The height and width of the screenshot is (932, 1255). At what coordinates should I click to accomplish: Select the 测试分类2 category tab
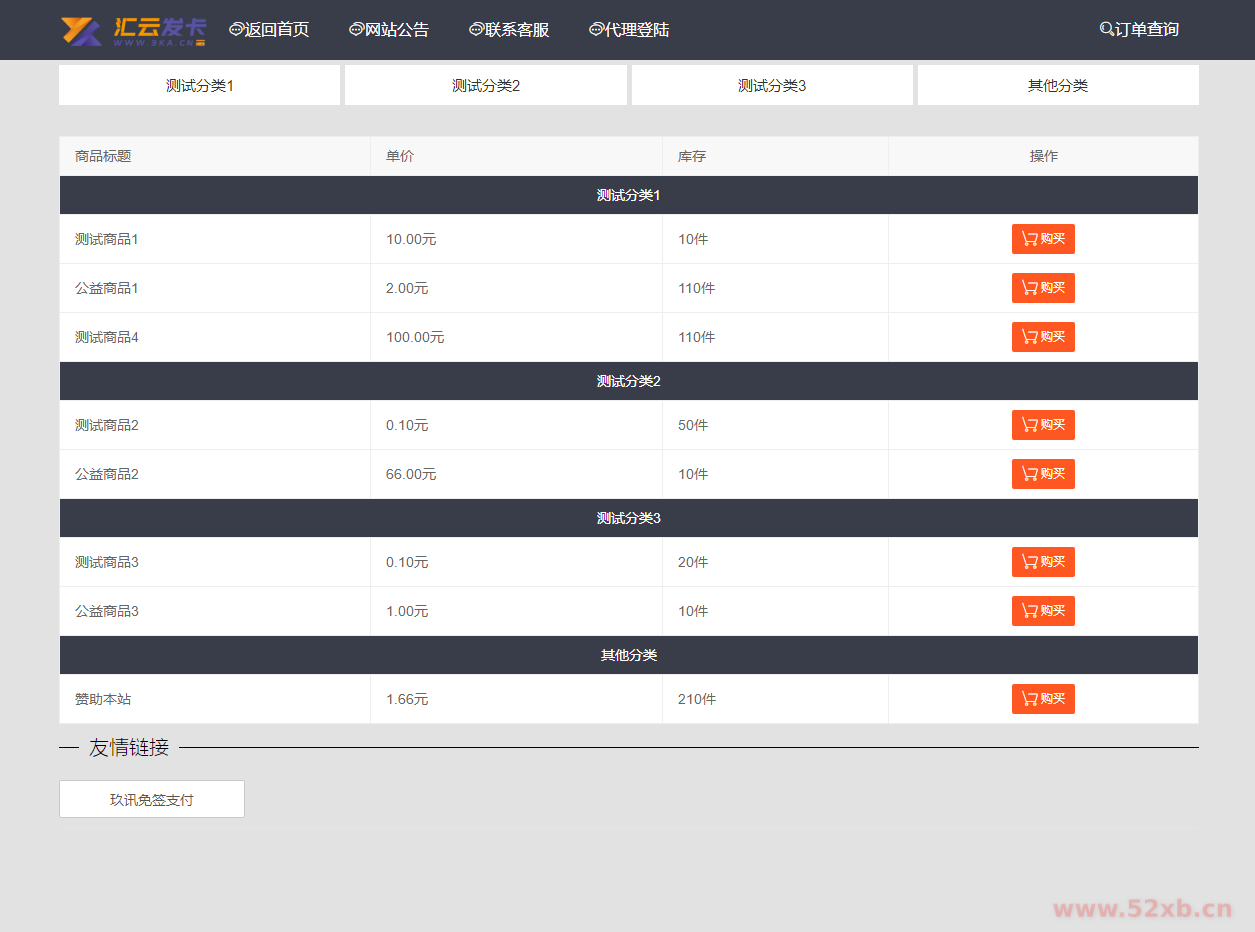tap(486, 86)
